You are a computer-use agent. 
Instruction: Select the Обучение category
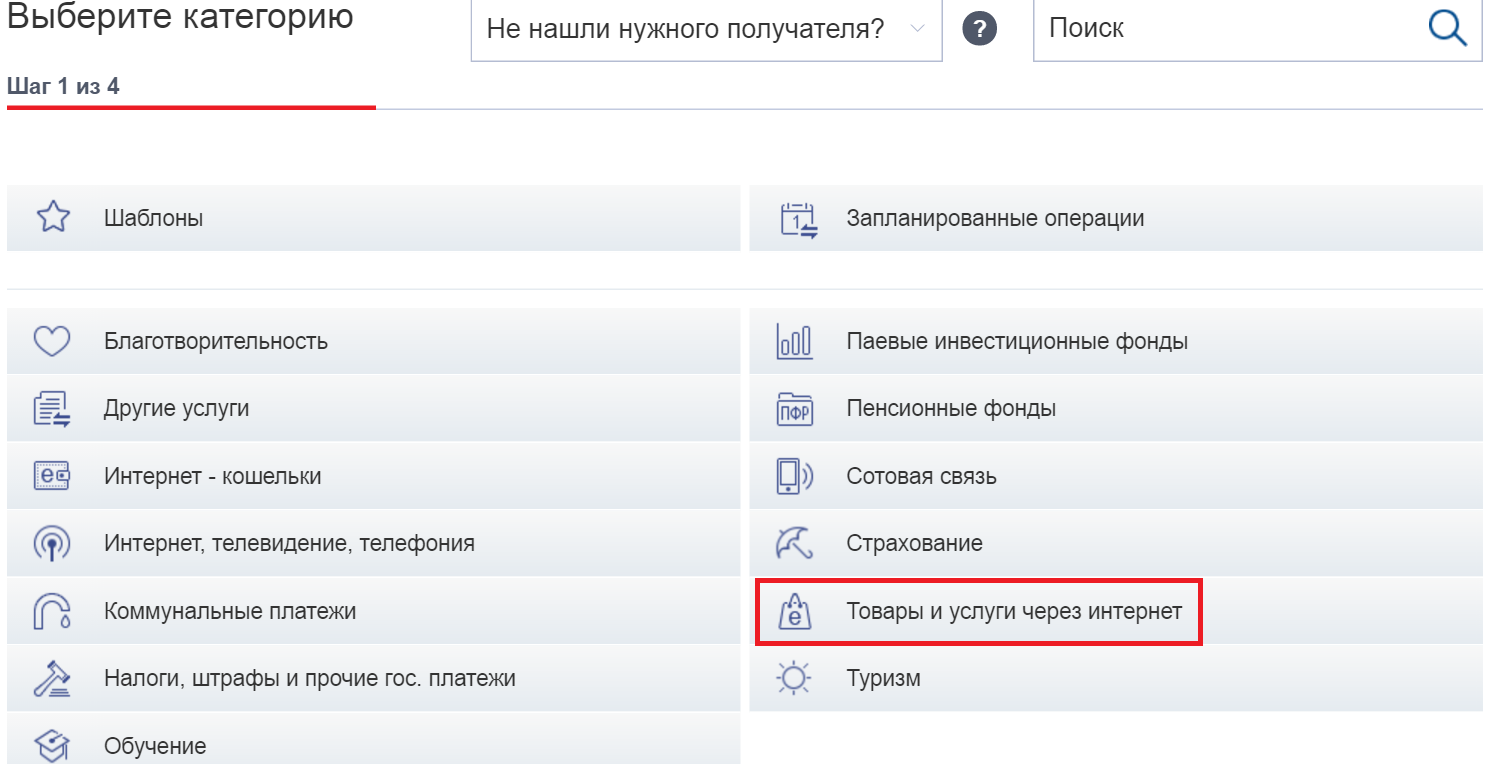tap(155, 746)
